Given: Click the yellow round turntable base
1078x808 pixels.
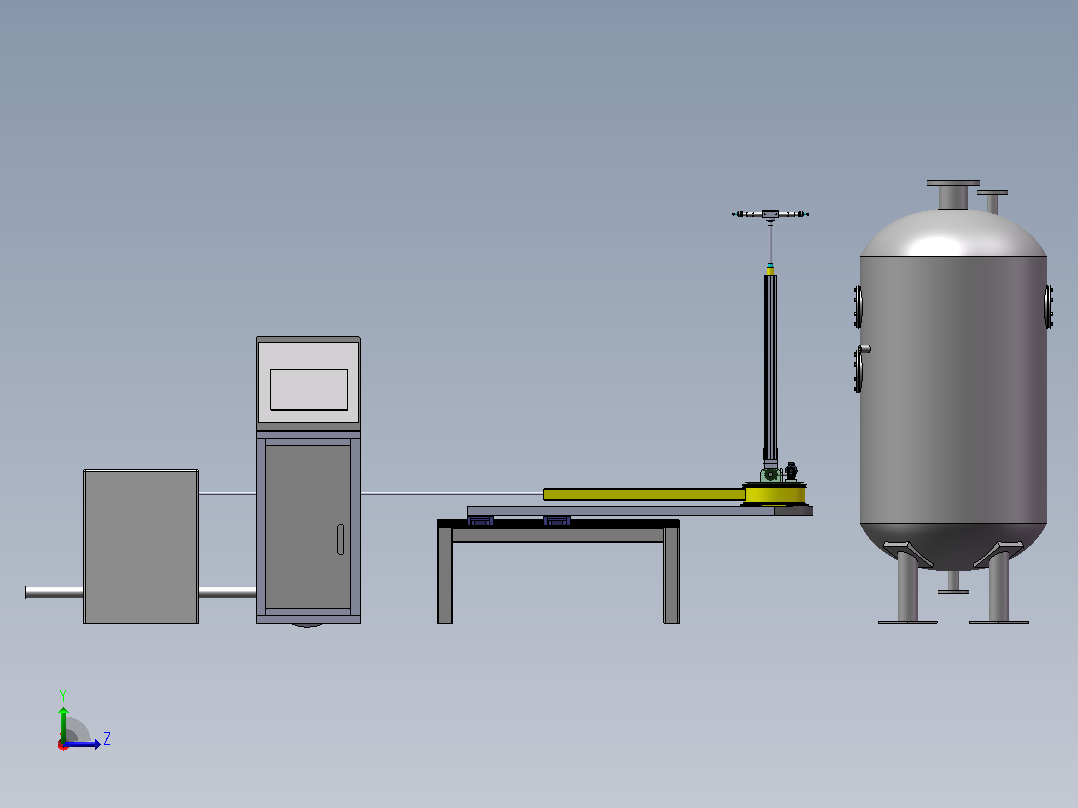Looking at the screenshot, I should (774, 494).
